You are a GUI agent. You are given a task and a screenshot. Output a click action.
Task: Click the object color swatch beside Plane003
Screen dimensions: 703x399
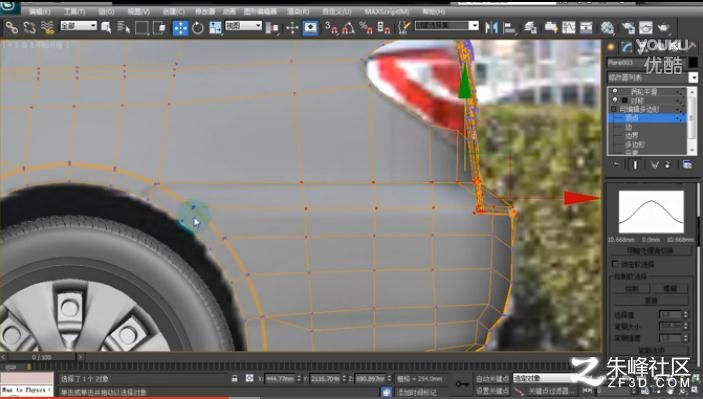pos(693,62)
